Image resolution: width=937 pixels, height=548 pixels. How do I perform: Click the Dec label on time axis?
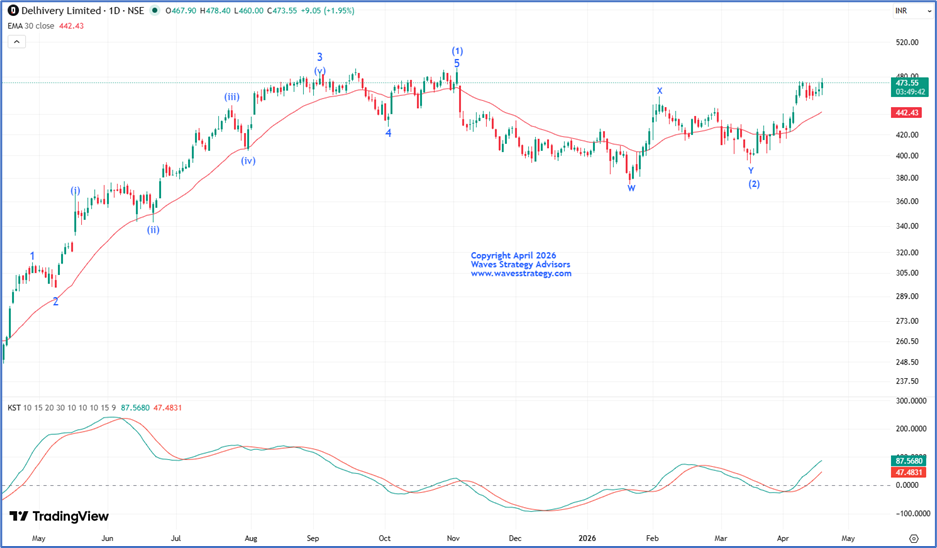513,538
